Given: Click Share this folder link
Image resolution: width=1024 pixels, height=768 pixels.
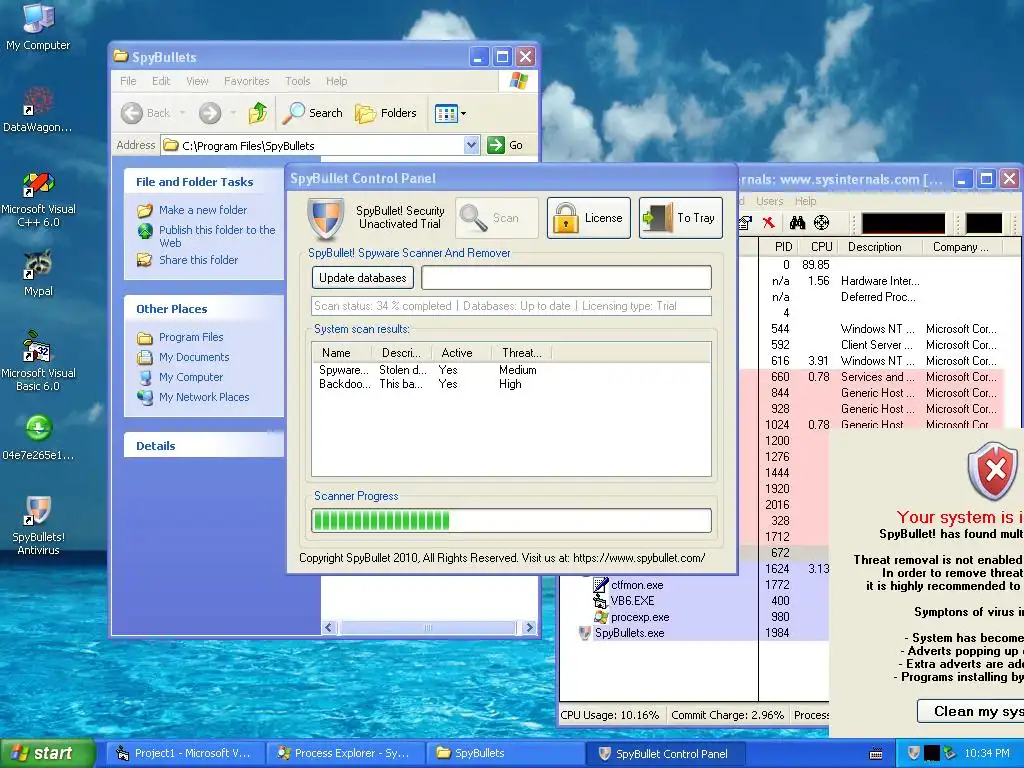Looking at the screenshot, I should [x=199, y=259].
